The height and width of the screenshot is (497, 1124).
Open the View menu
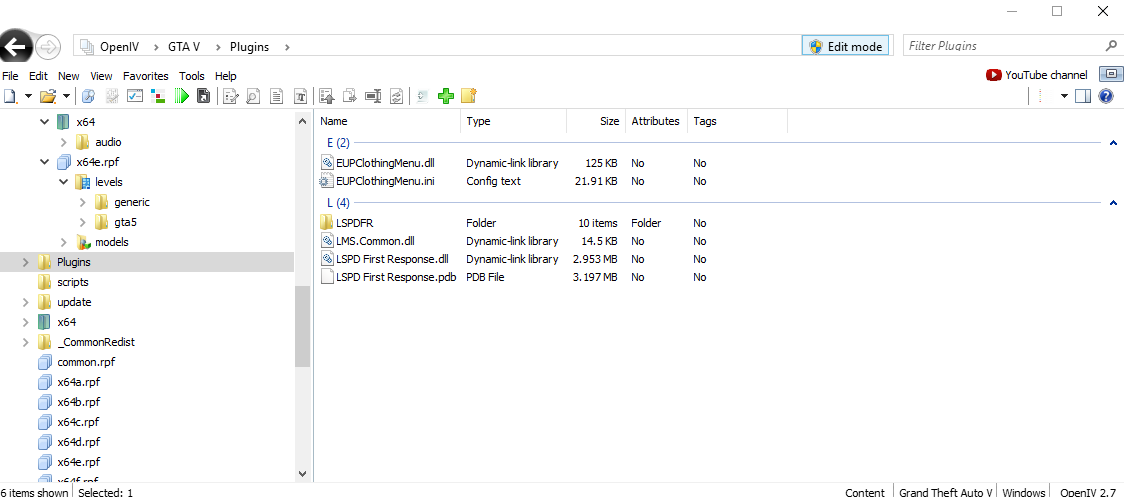click(101, 75)
